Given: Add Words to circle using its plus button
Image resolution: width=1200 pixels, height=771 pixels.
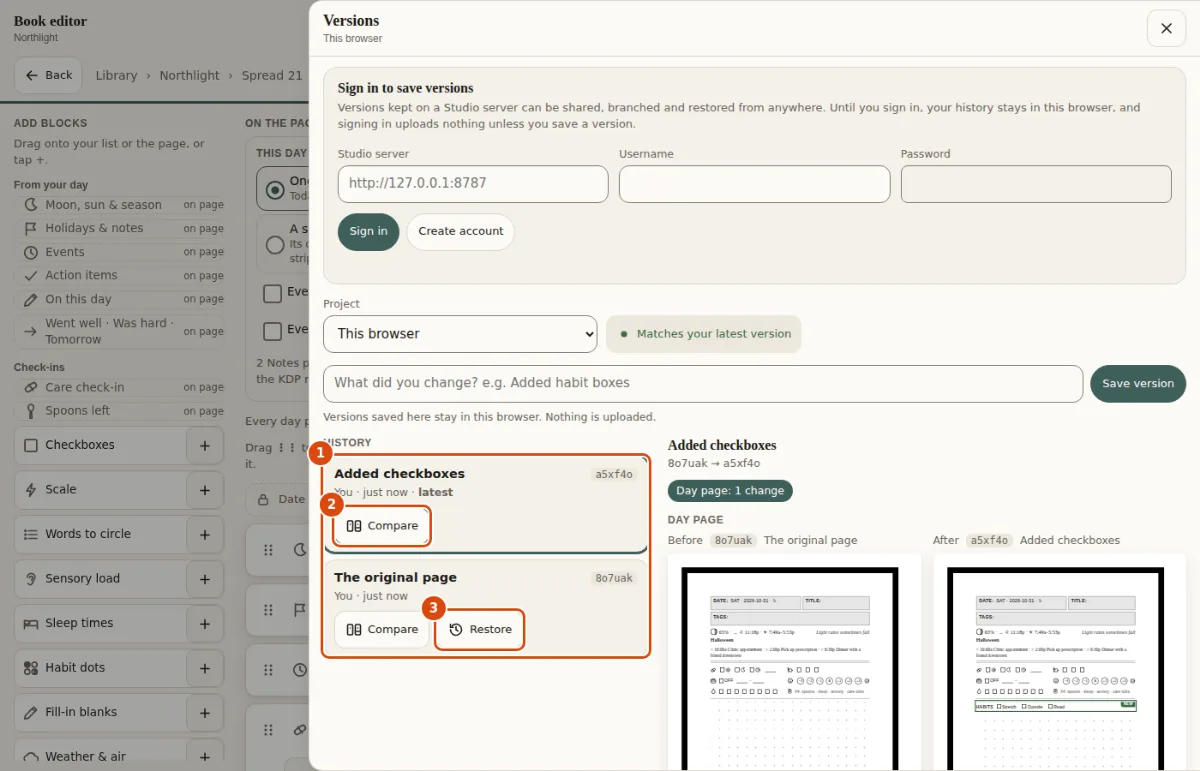Looking at the screenshot, I should click(205, 534).
